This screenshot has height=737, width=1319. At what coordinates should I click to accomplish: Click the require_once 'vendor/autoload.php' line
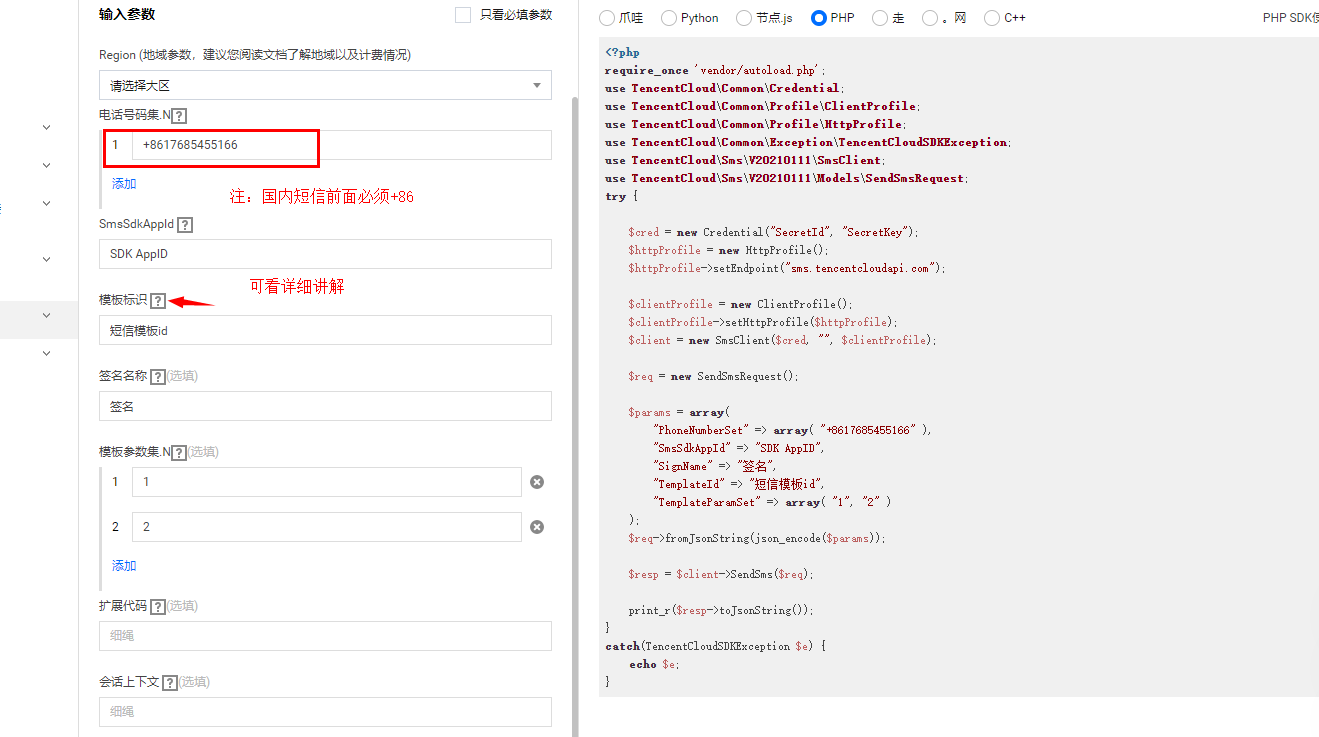[x=716, y=70]
